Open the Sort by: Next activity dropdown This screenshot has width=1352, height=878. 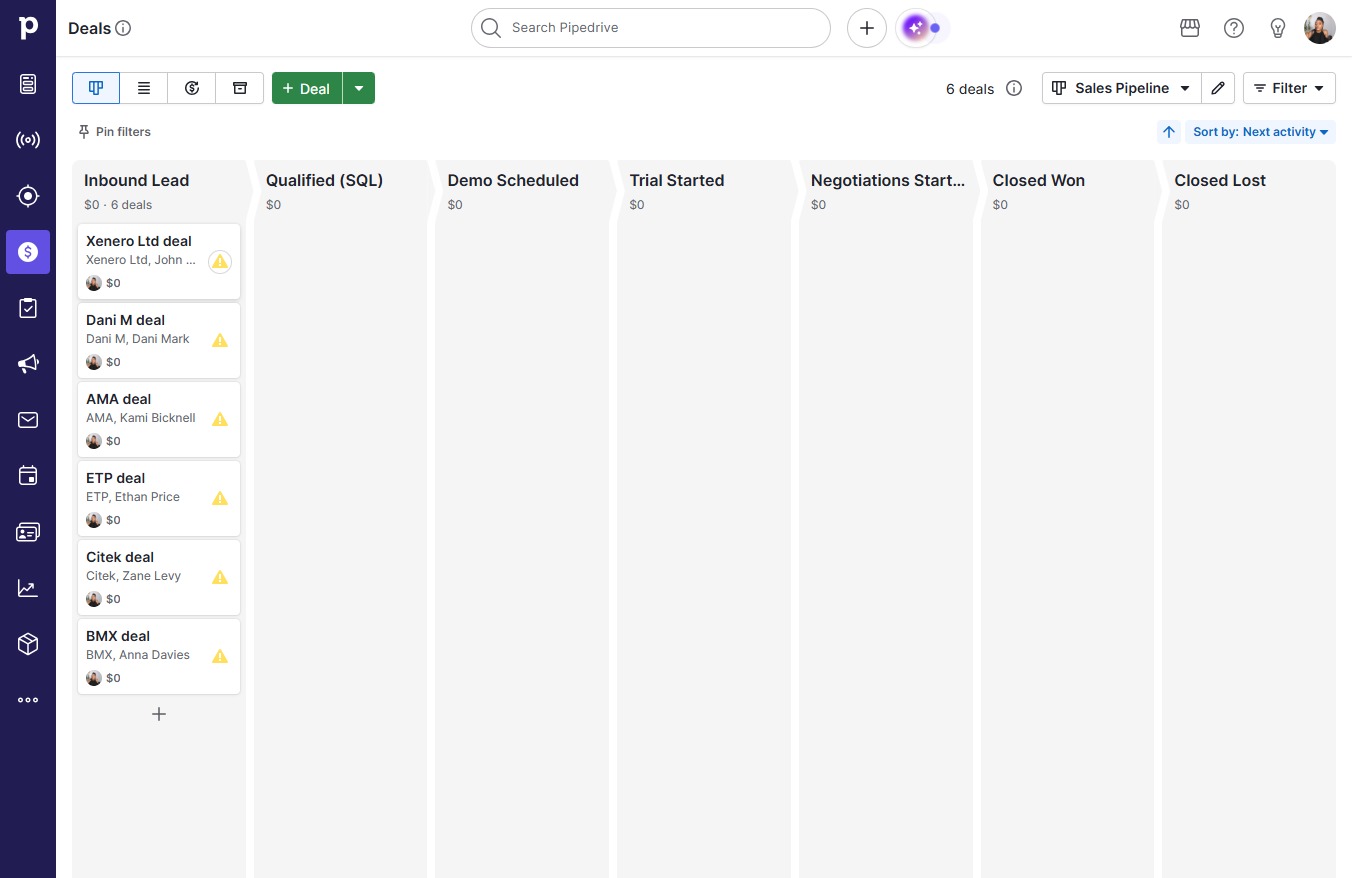[x=1260, y=132]
